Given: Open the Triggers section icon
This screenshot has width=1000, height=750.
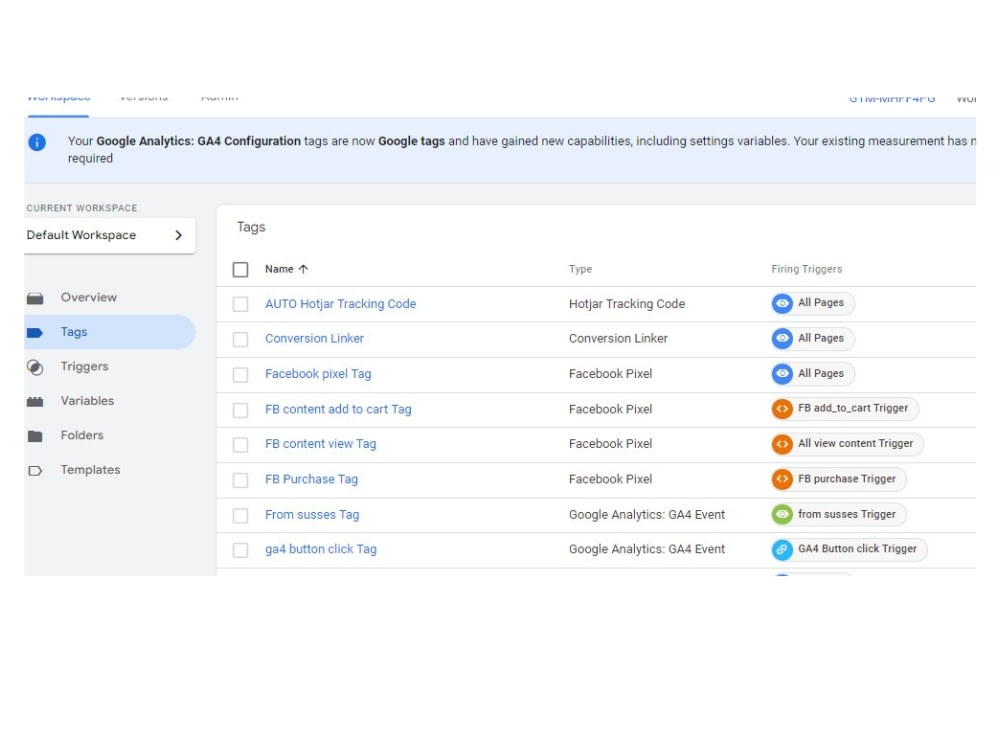Looking at the screenshot, I should point(36,366).
